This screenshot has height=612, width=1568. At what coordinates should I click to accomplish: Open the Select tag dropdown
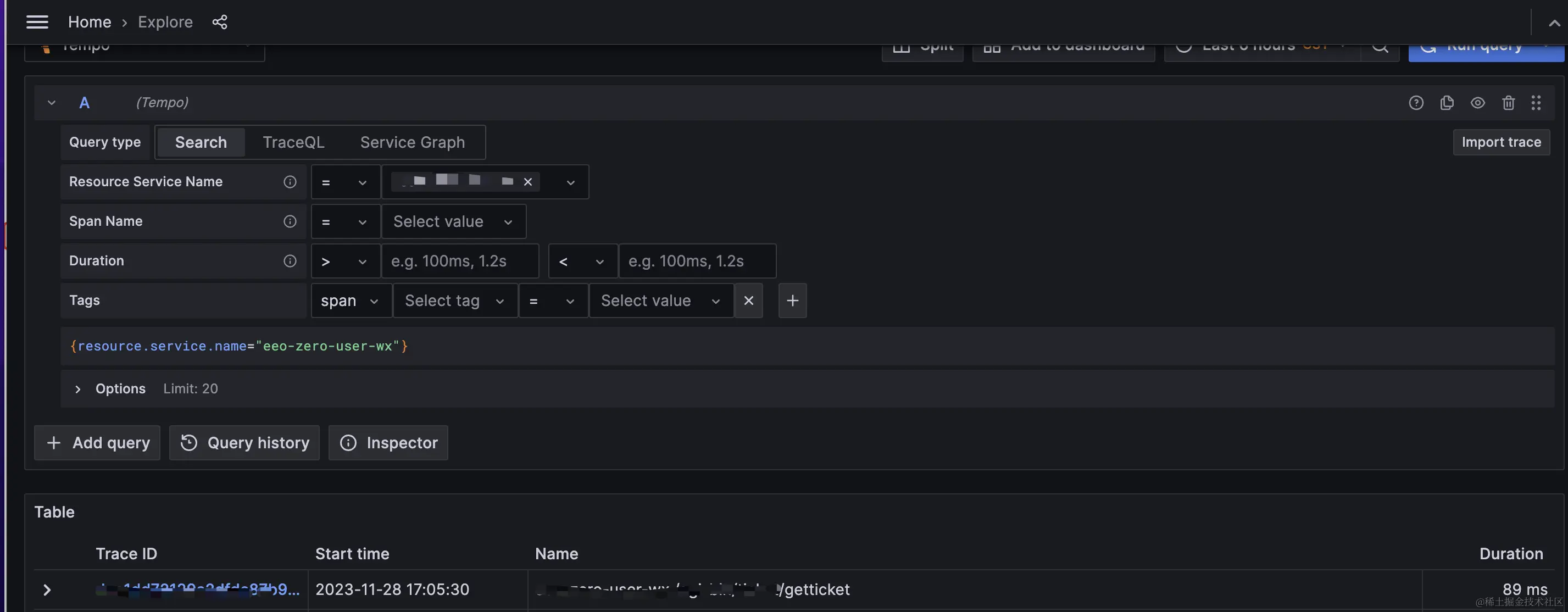[x=454, y=301]
